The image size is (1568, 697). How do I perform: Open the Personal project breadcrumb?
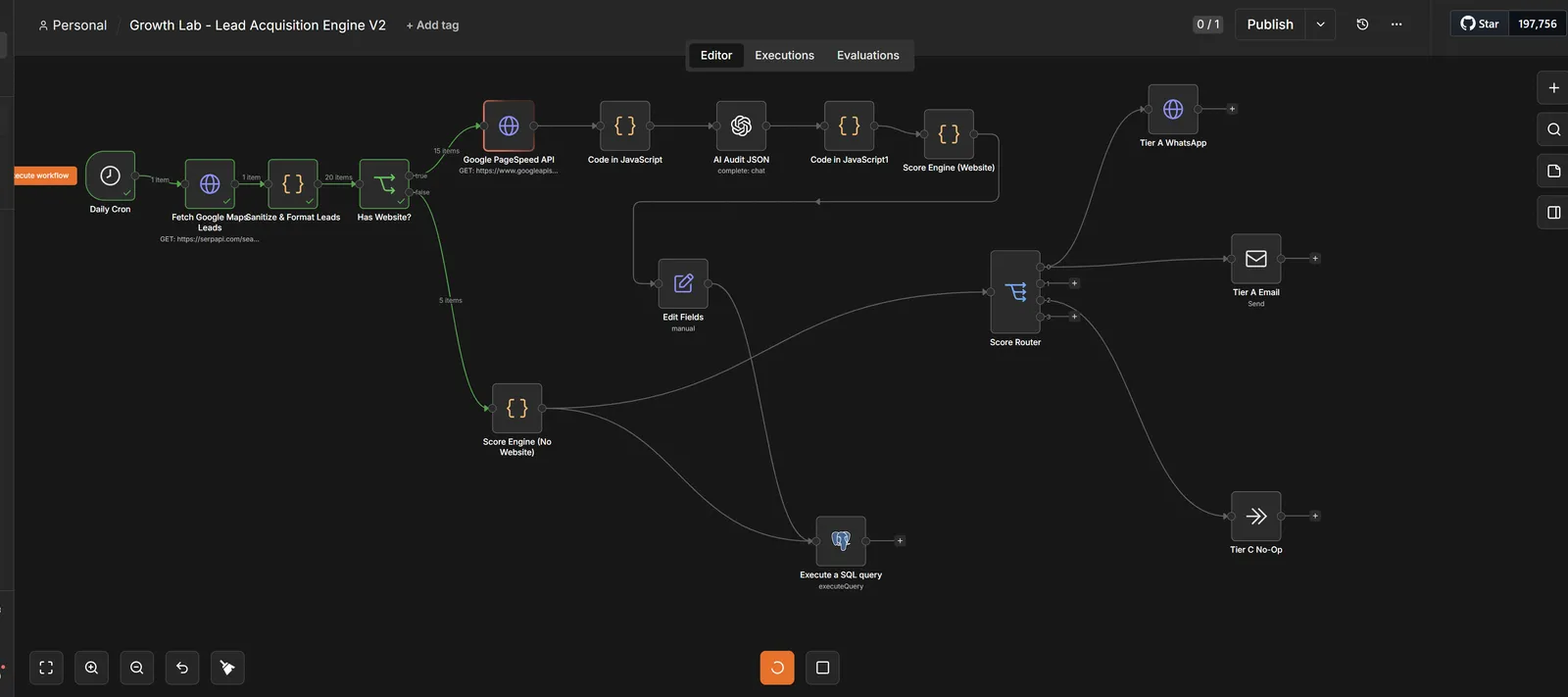point(73,25)
